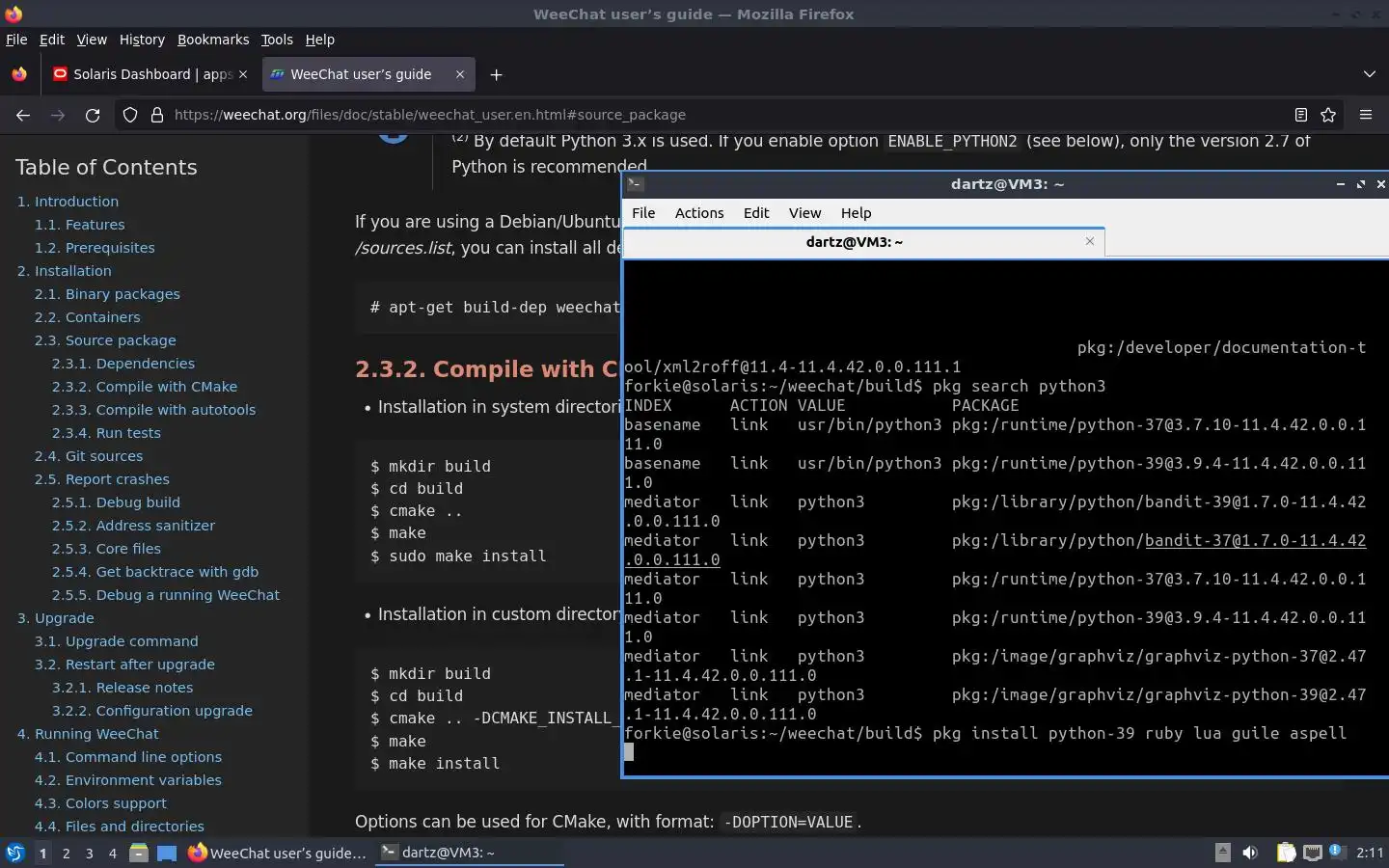Open 2.1. Binary packages link
1389x868 pixels.
click(x=107, y=294)
